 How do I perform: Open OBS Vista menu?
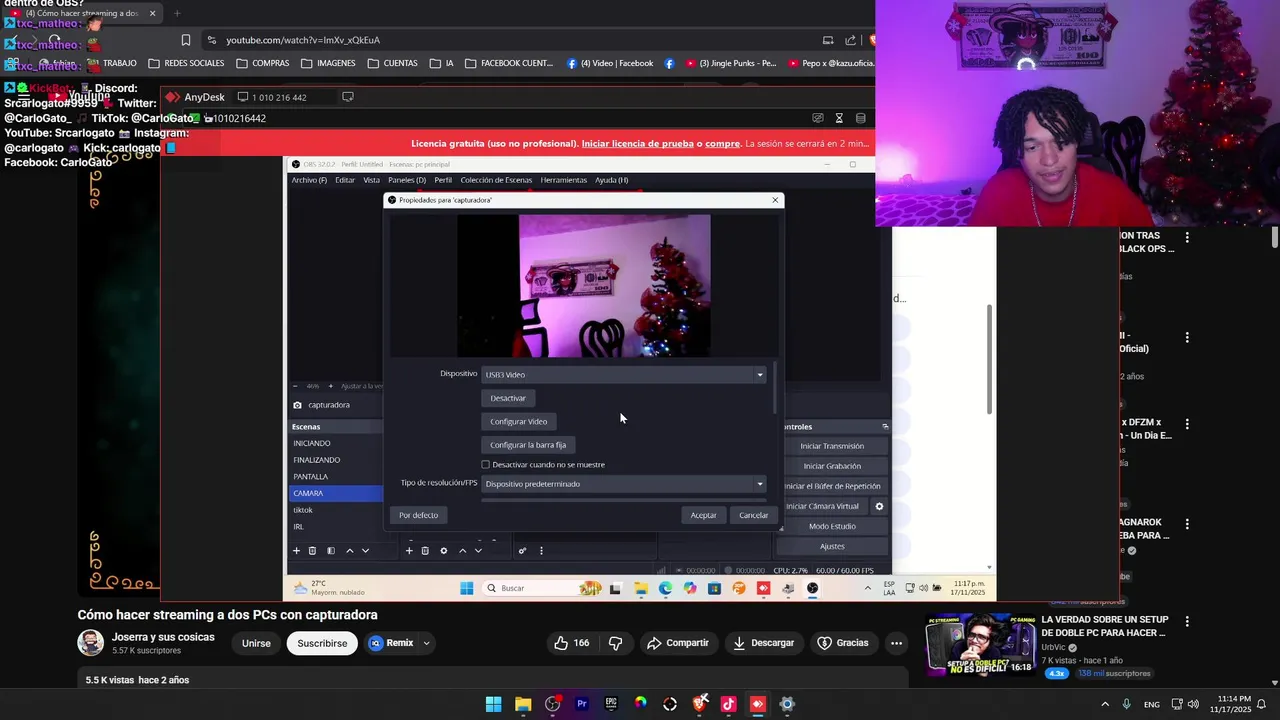(x=371, y=180)
